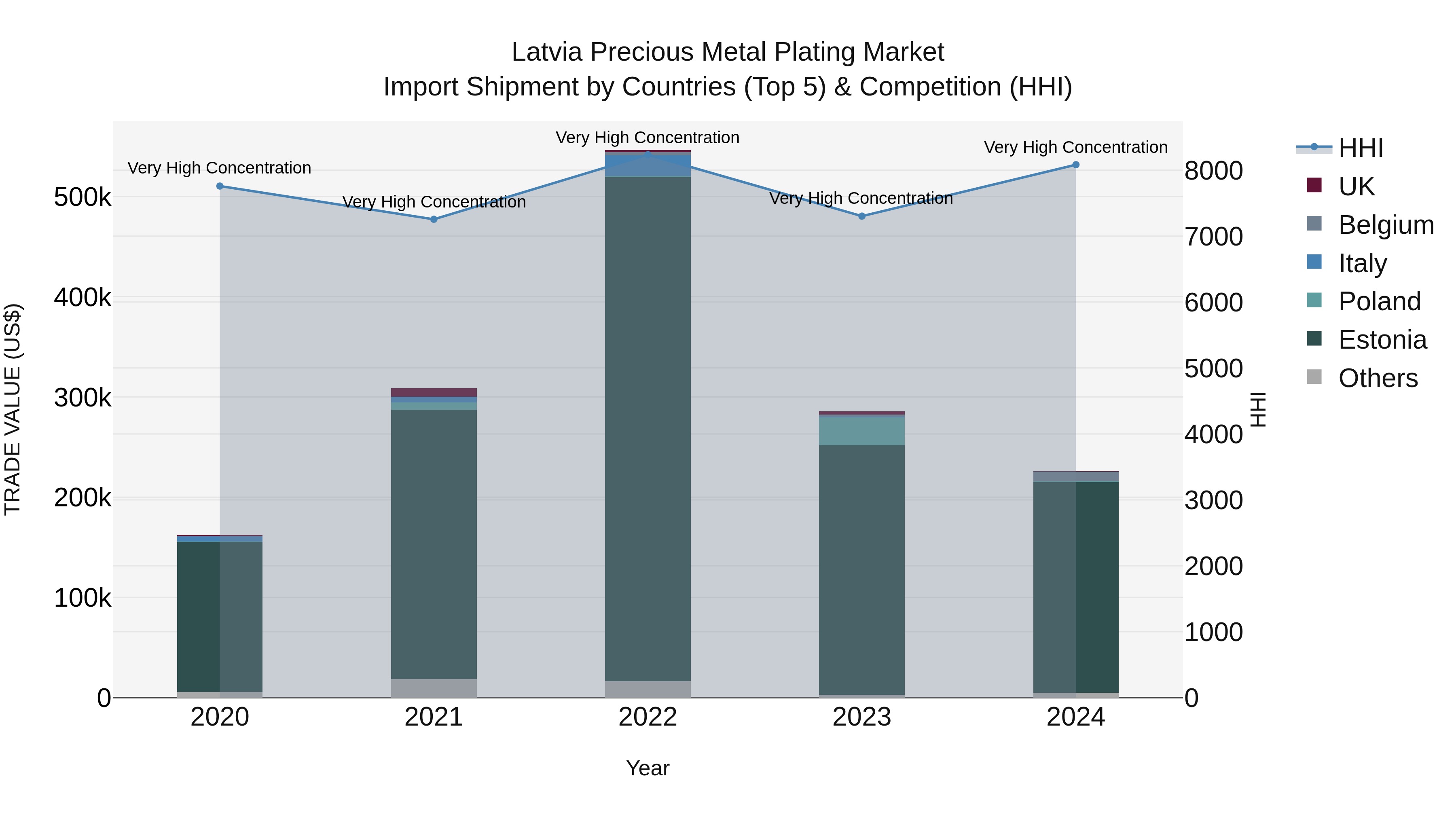This screenshot has width=1456, height=819.
Task: Click the 2023 x-axis label
Action: pyautogui.click(x=862, y=717)
